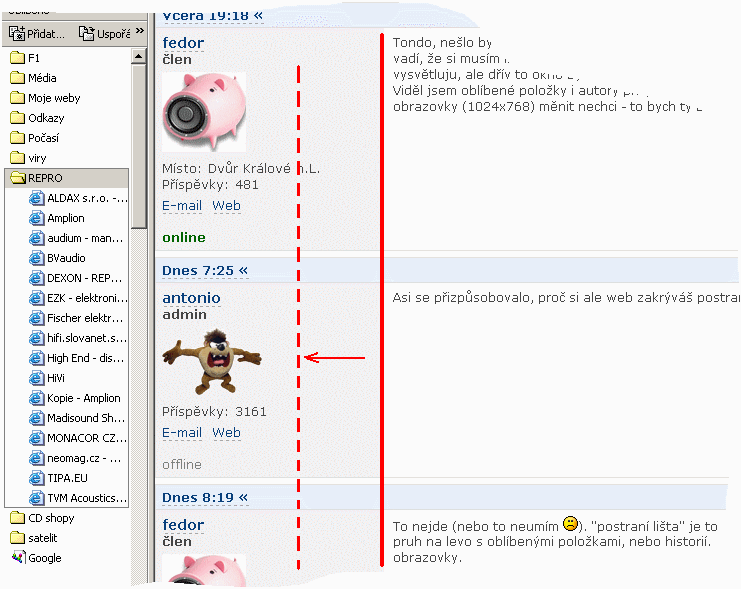Click fedor's pink pig speaker avatar
This screenshot has width=741, height=589.
[x=204, y=112]
